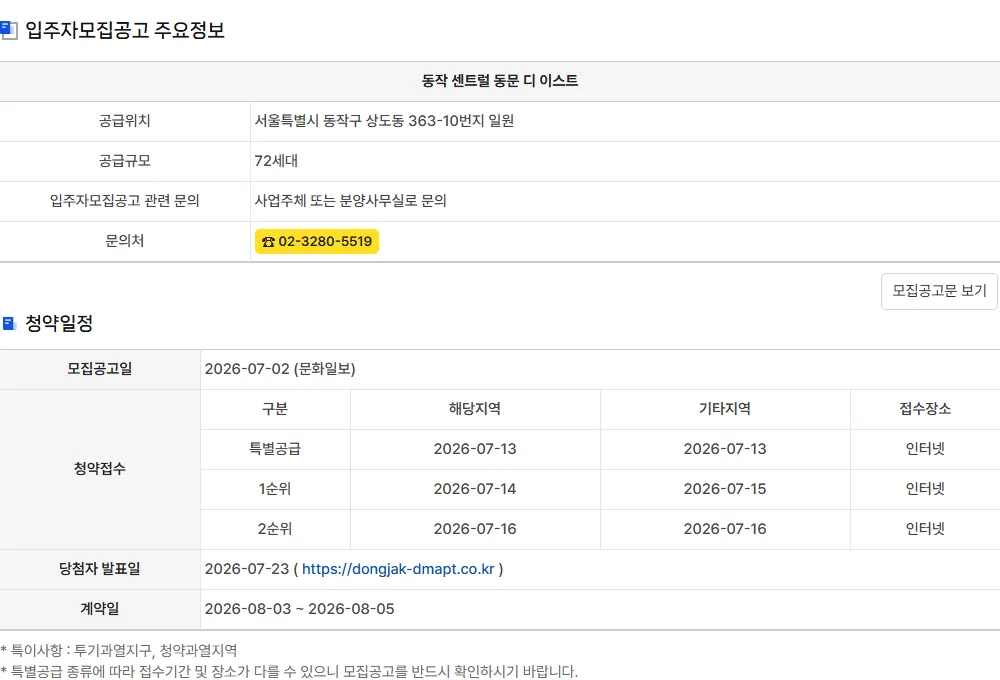Click the 청약일정 heading text
The width and height of the screenshot is (1000, 680).
(x=59, y=323)
